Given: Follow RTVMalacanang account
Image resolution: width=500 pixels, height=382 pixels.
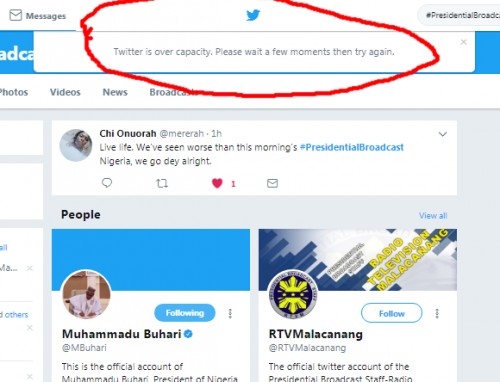Looking at the screenshot, I should click(x=392, y=313).
